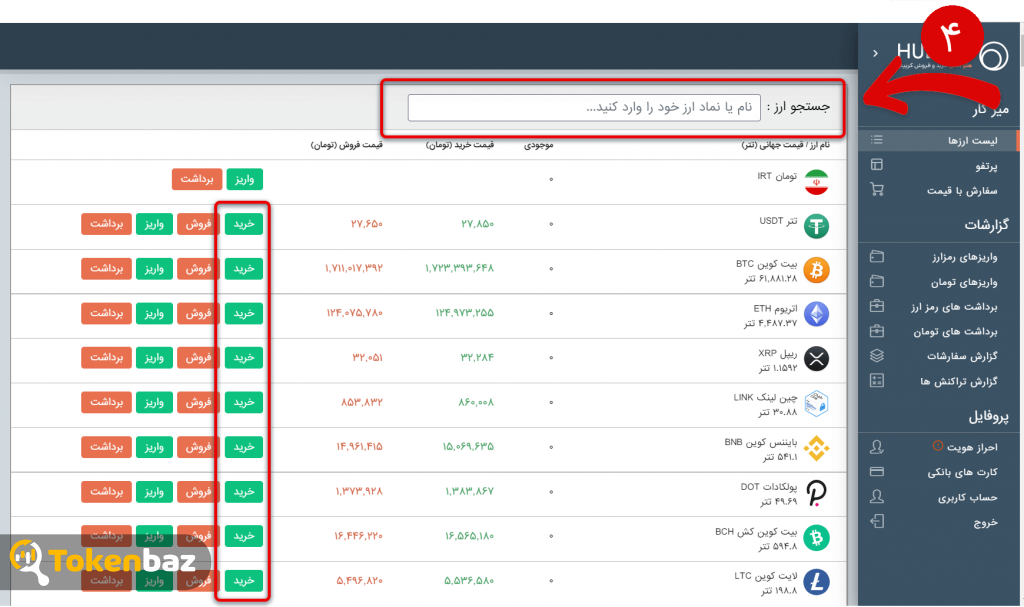Click the موجودی column header

[x=539, y=144]
